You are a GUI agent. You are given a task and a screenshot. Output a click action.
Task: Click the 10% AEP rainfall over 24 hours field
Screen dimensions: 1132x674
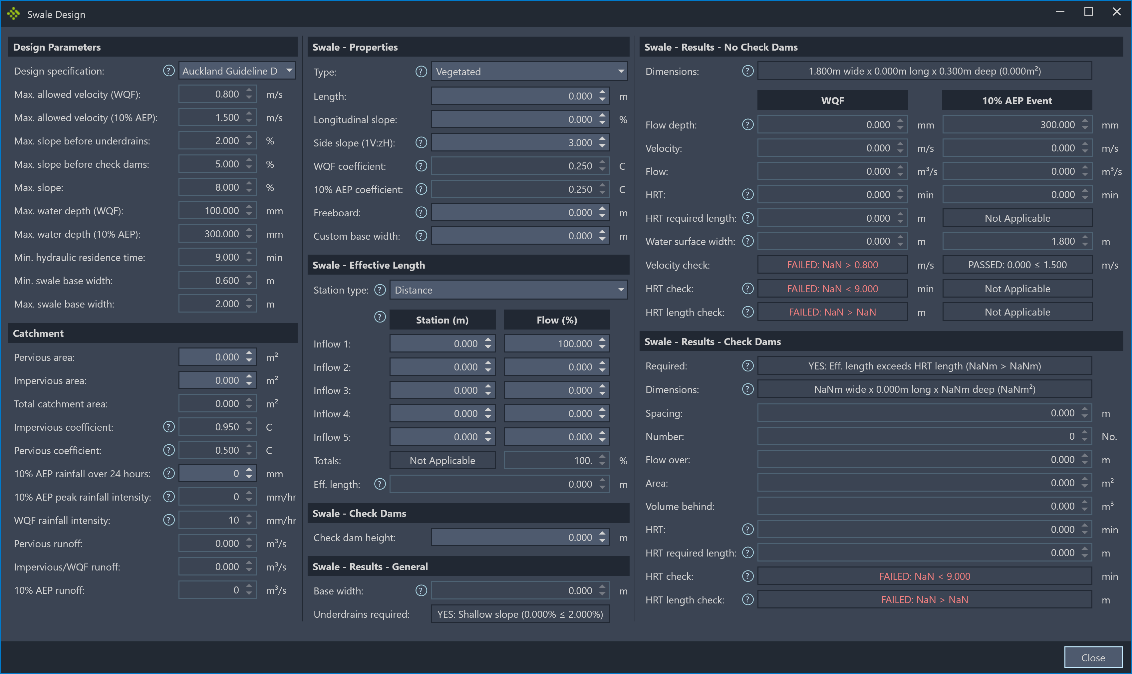tap(217, 473)
